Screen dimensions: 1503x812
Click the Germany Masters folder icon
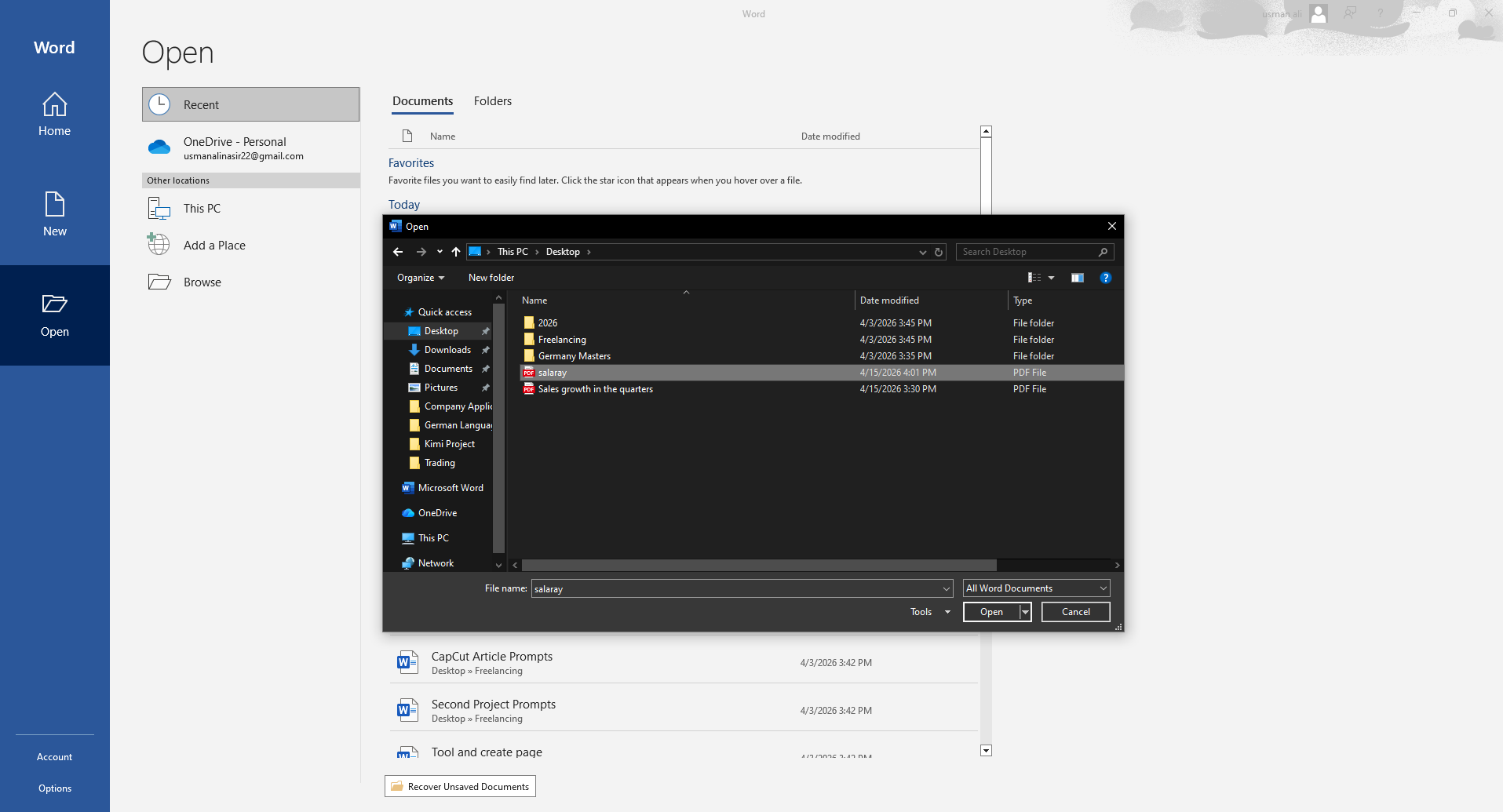click(529, 356)
